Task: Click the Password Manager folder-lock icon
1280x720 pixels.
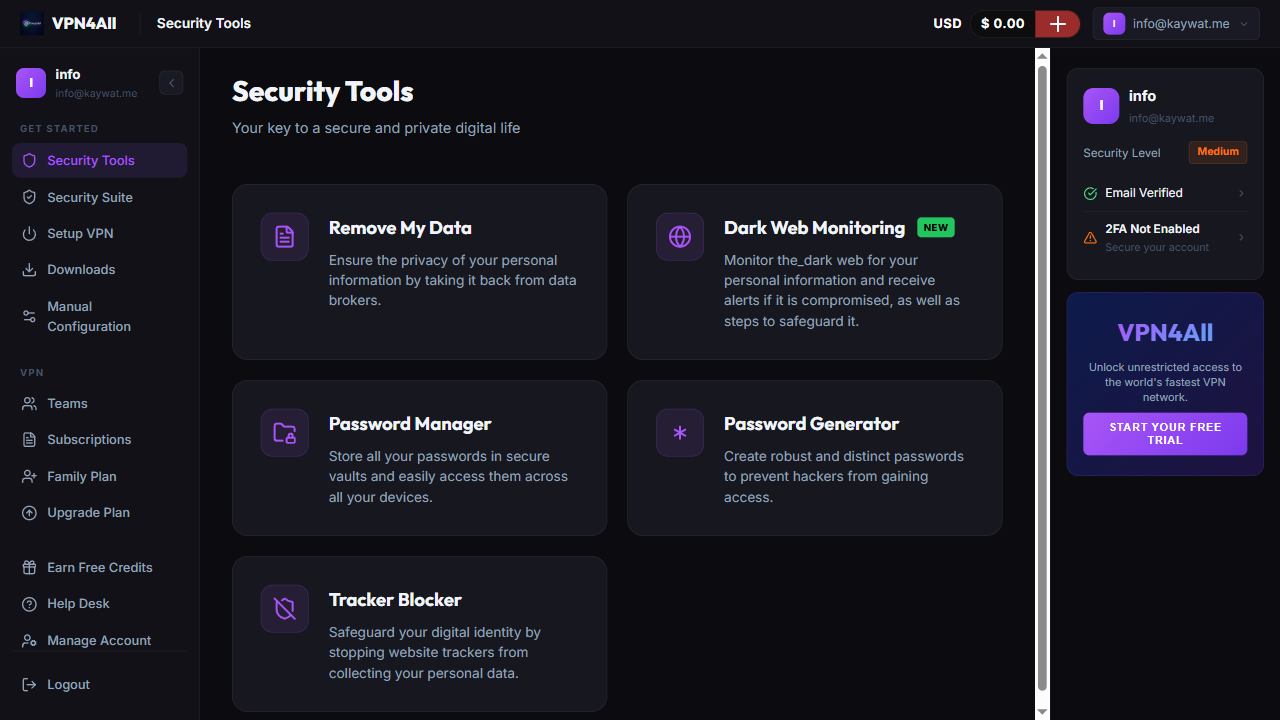Action: point(285,433)
